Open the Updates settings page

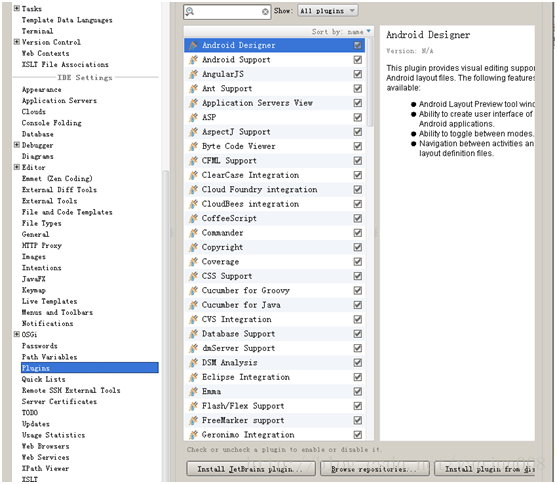click(x=36, y=424)
